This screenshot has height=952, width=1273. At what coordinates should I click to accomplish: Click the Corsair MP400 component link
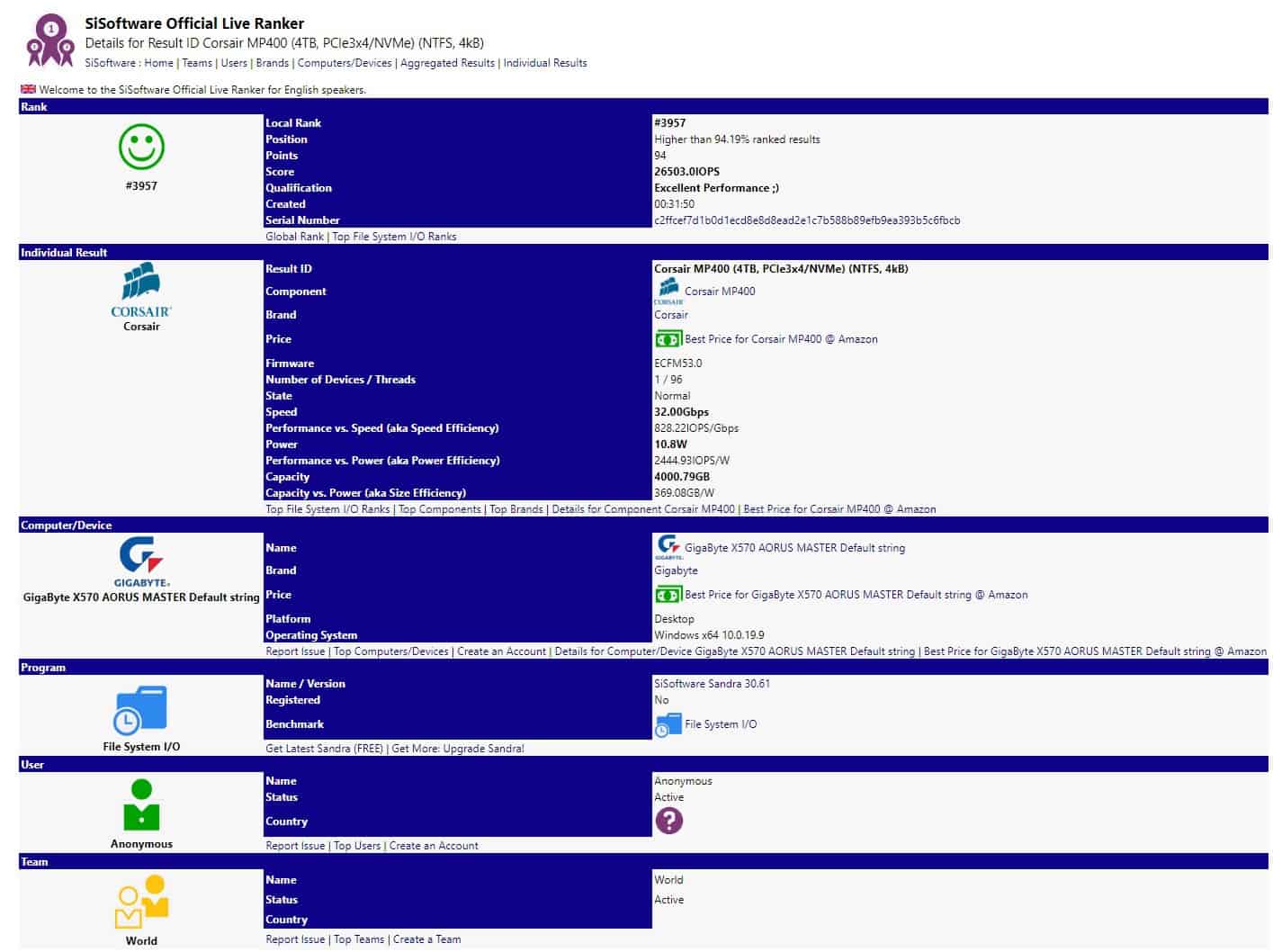pos(720,292)
